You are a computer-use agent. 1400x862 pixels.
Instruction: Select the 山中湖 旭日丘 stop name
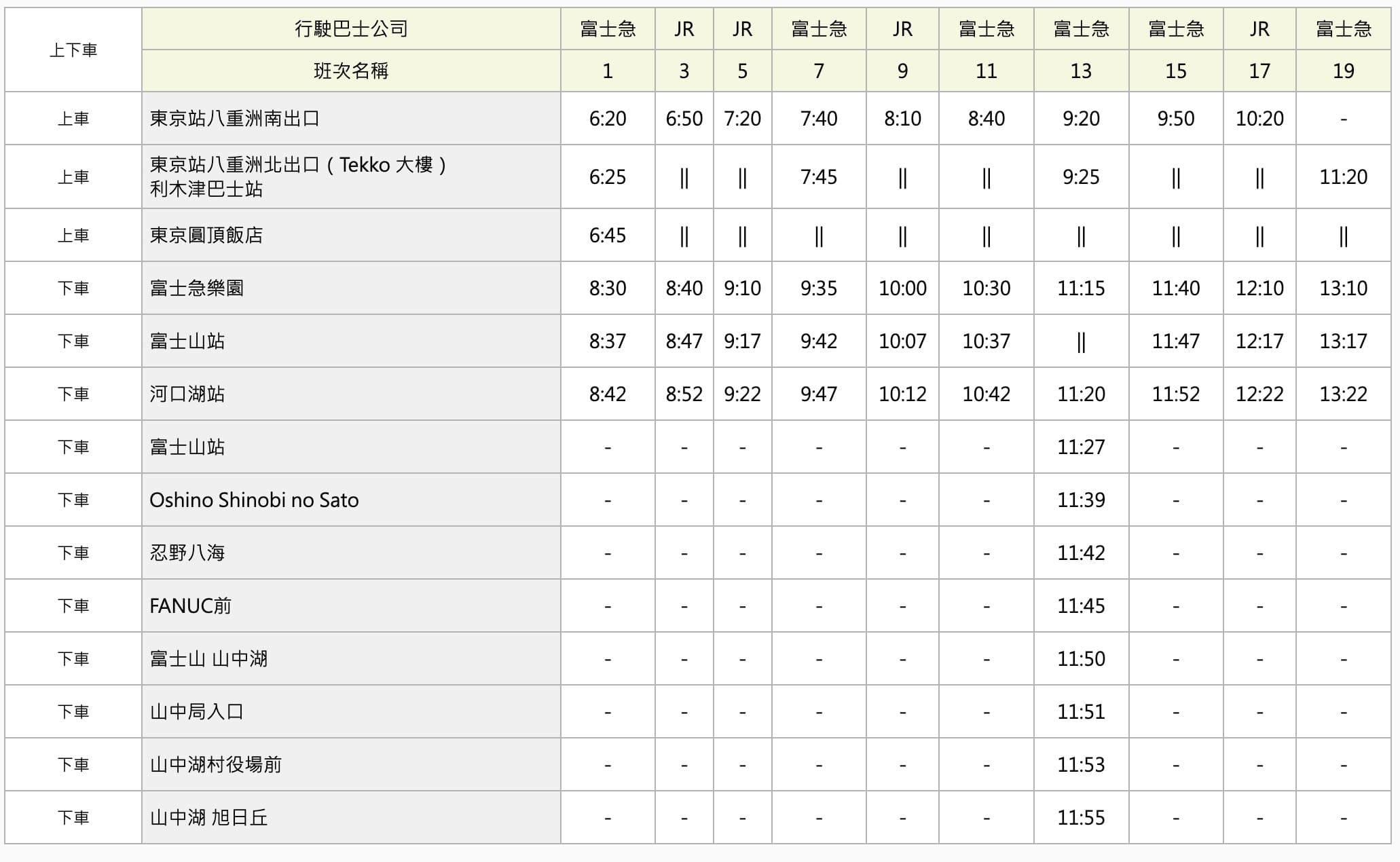coord(208,818)
